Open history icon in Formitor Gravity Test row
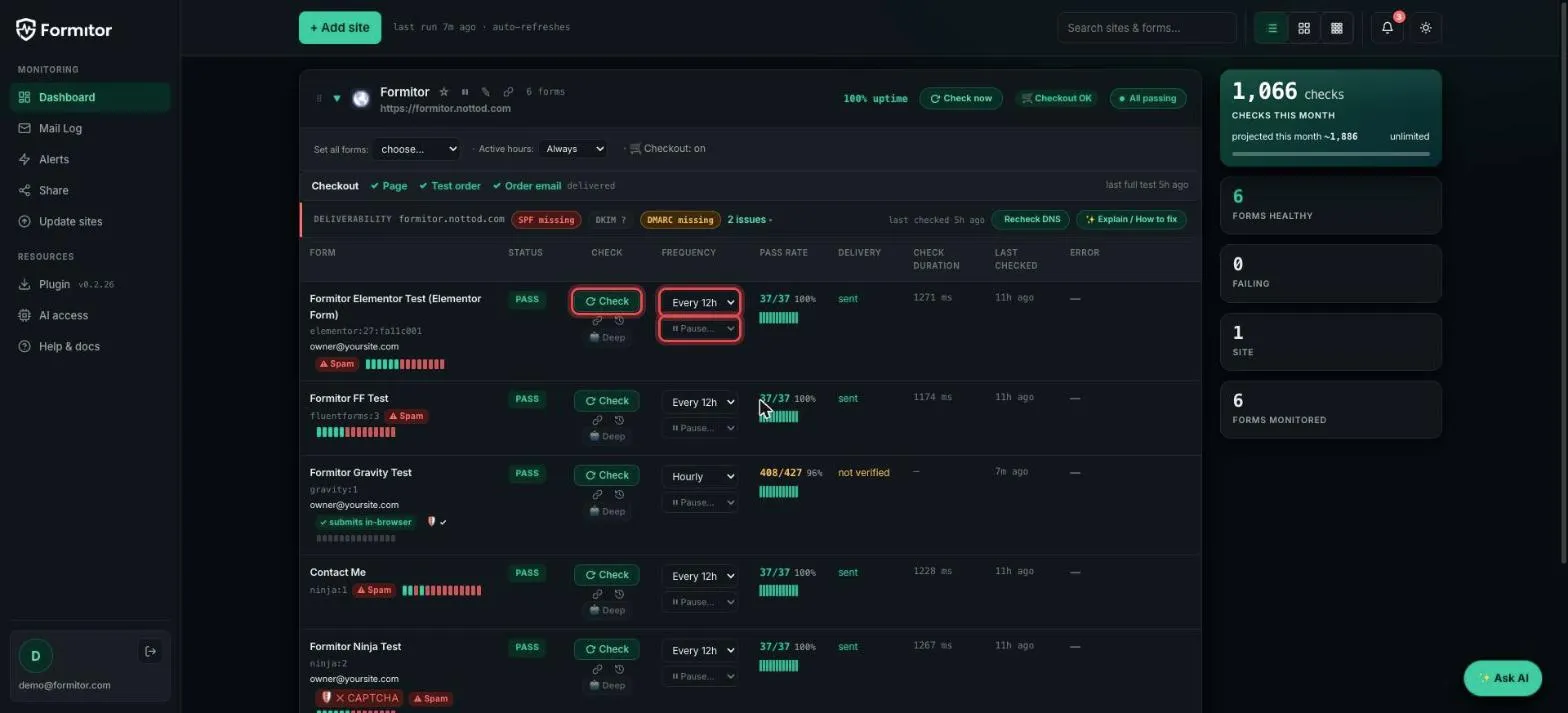The image size is (1568, 713). pos(619,495)
